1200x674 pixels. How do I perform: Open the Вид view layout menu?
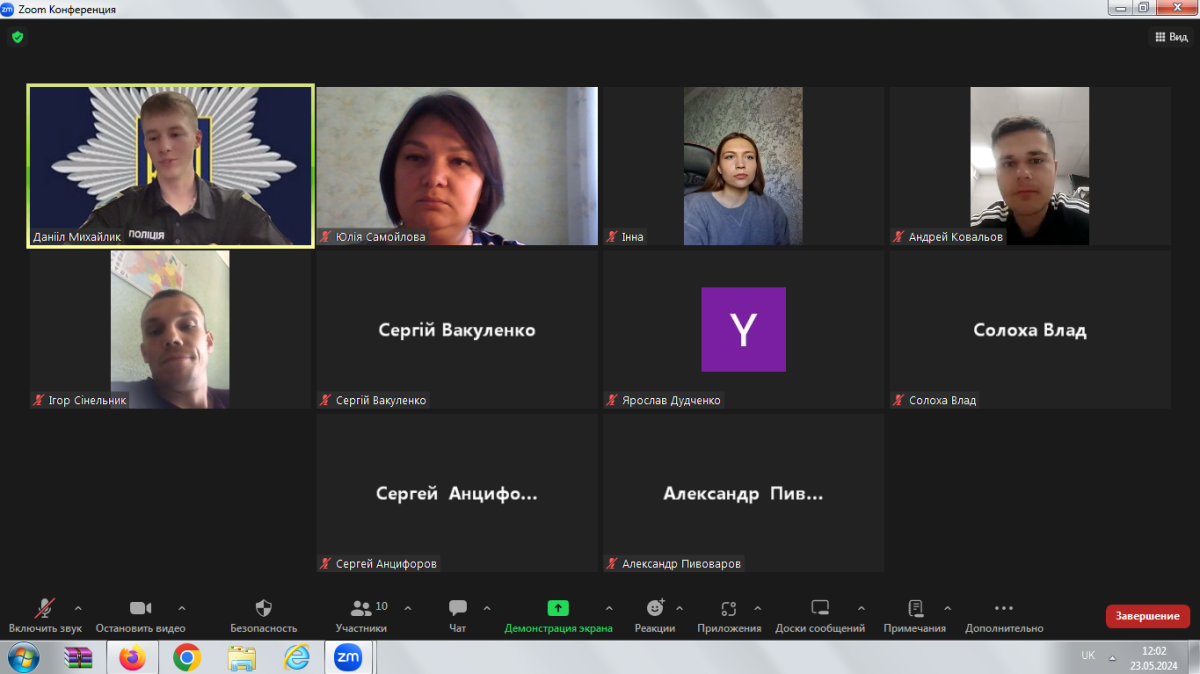1171,37
